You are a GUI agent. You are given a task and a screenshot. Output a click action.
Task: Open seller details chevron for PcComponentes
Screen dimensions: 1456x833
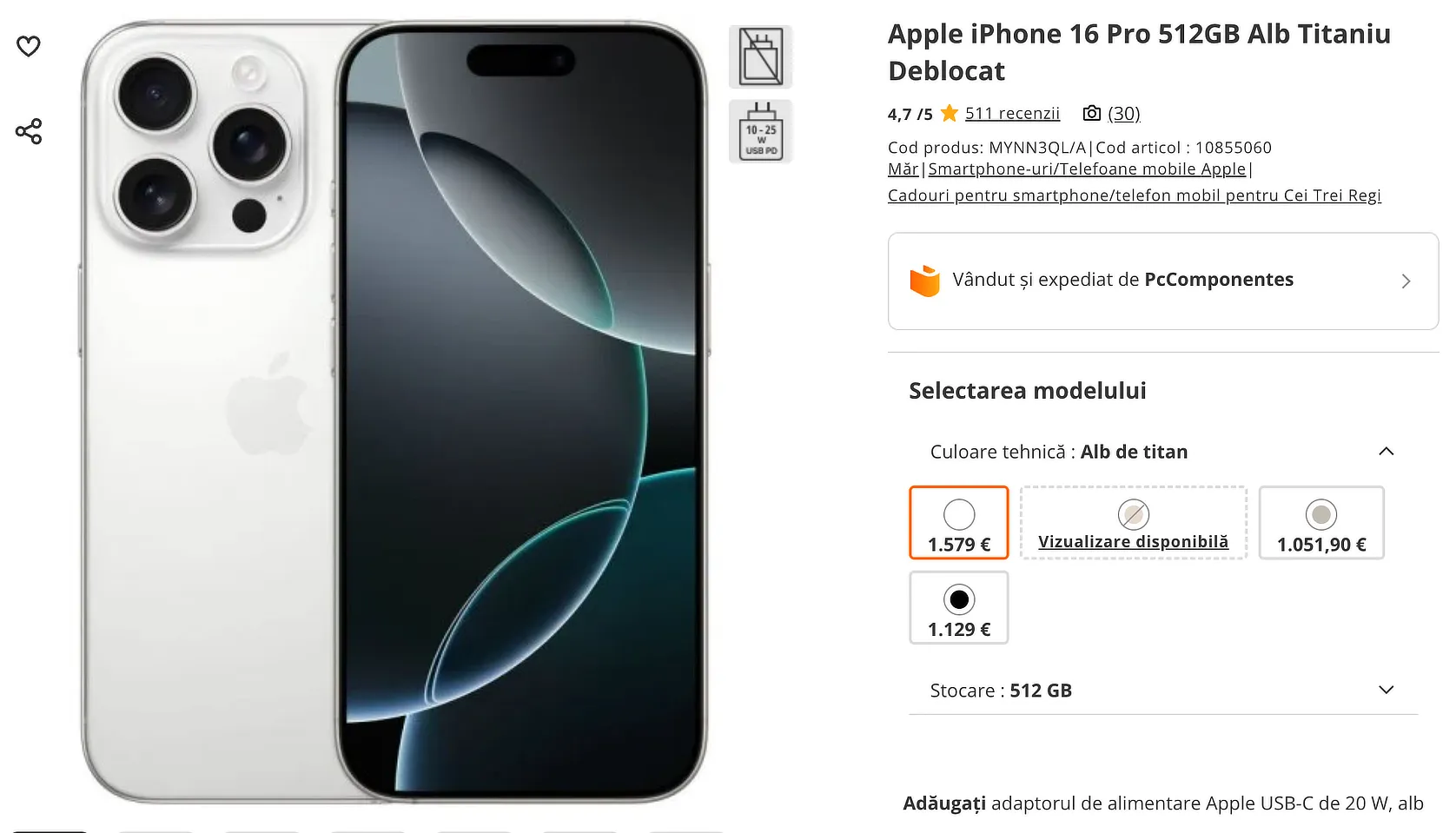click(1406, 281)
